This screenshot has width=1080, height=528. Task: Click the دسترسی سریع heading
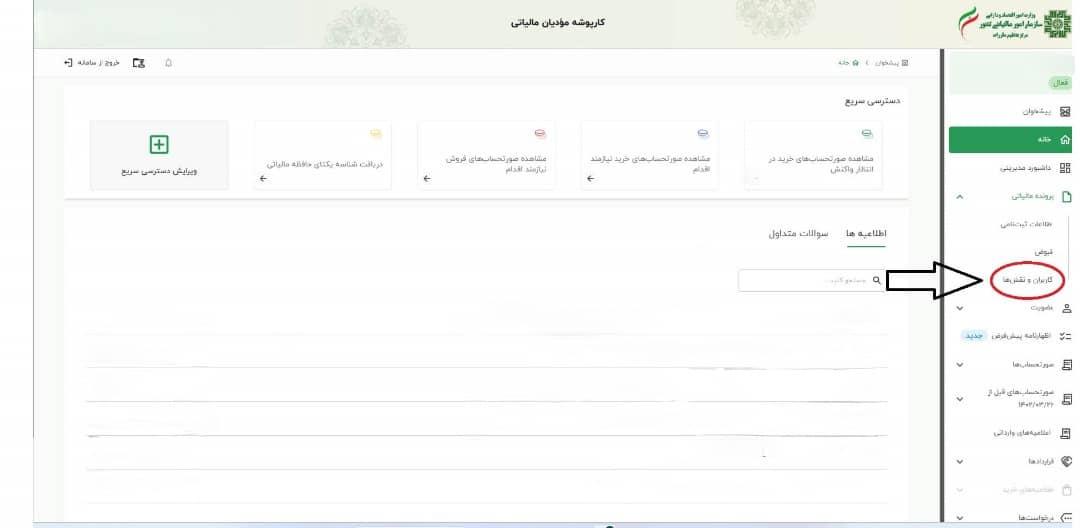click(x=872, y=101)
